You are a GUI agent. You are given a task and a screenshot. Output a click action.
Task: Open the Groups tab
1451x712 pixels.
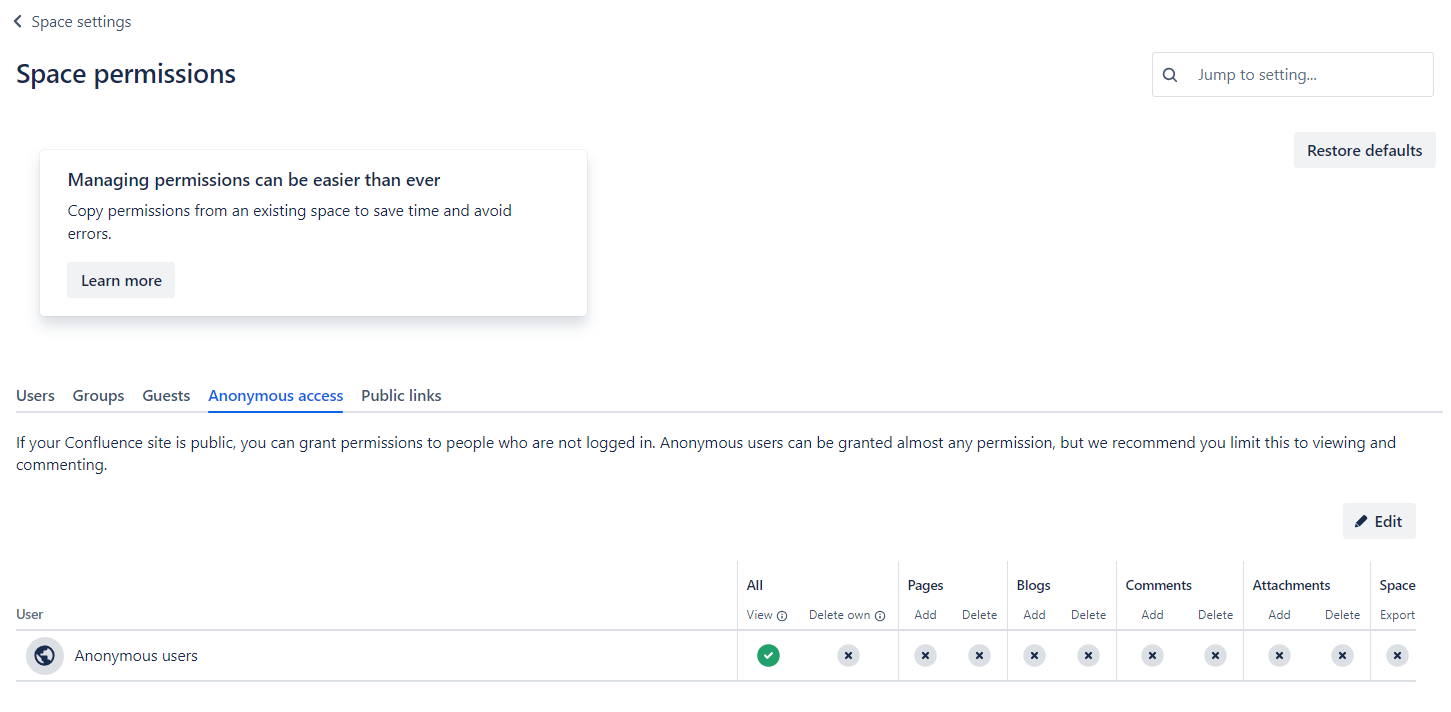(x=98, y=396)
